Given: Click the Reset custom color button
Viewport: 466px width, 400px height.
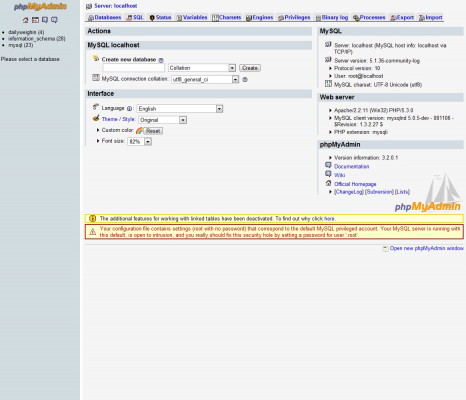Looking at the screenshot, I should [153, 131].
